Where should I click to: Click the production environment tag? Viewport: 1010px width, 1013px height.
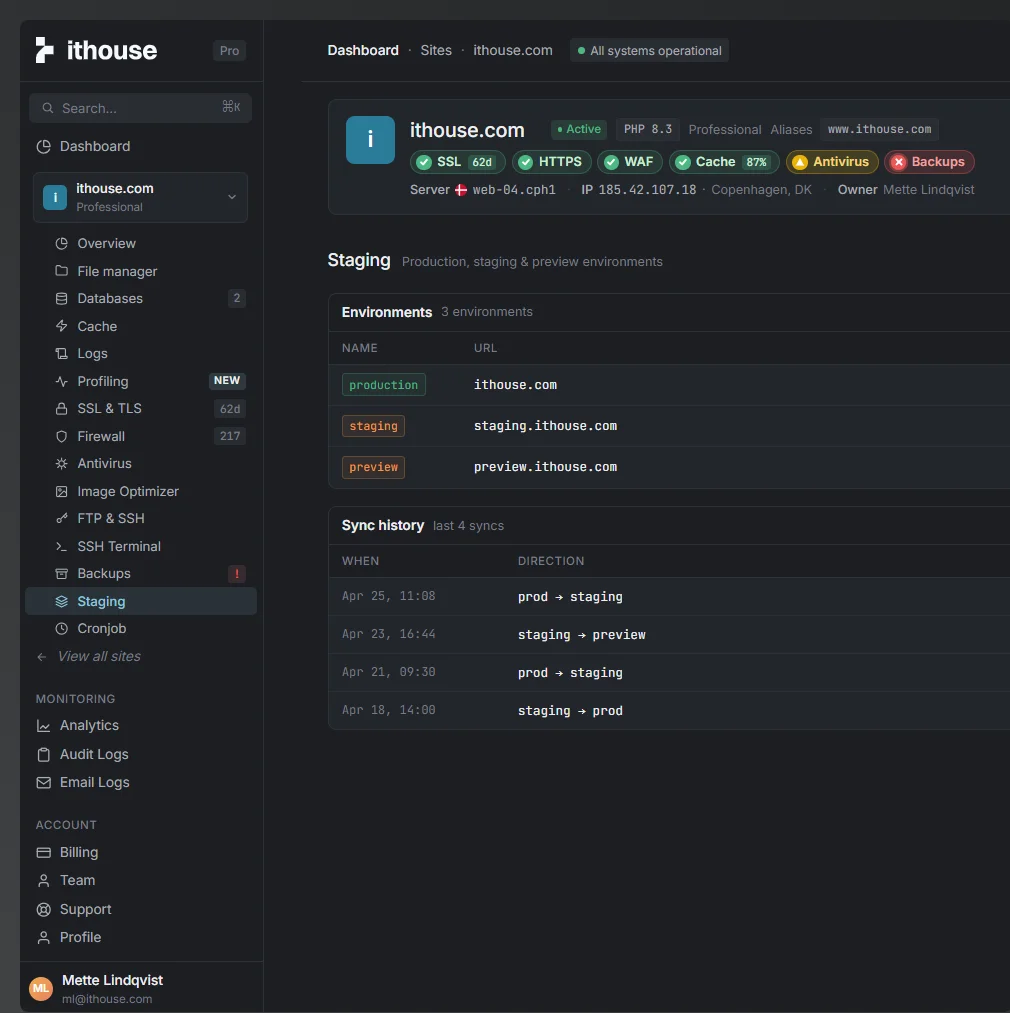383,385
